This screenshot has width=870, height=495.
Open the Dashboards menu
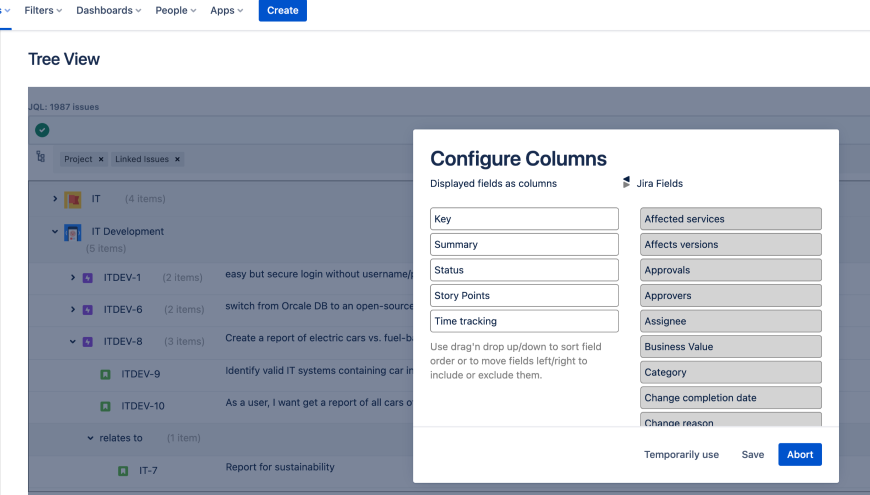click(109, 11)
